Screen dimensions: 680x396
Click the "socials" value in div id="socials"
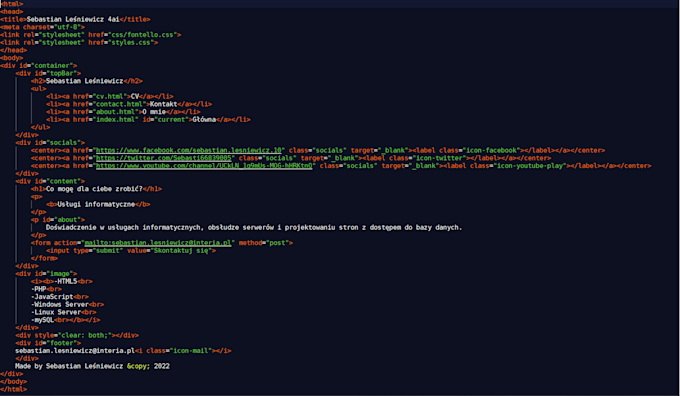pyautogui.click(x=63, y=143)
